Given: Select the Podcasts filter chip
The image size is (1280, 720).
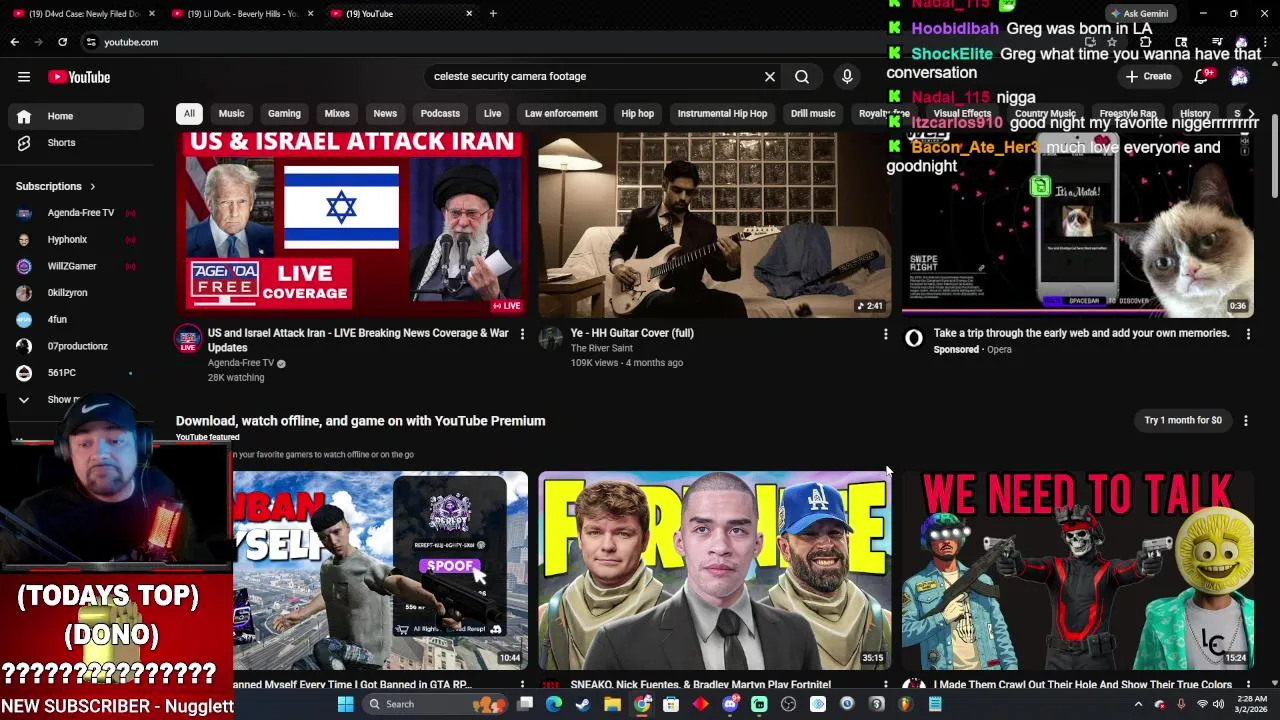Looking at the screenshot, I should point(440,114).
